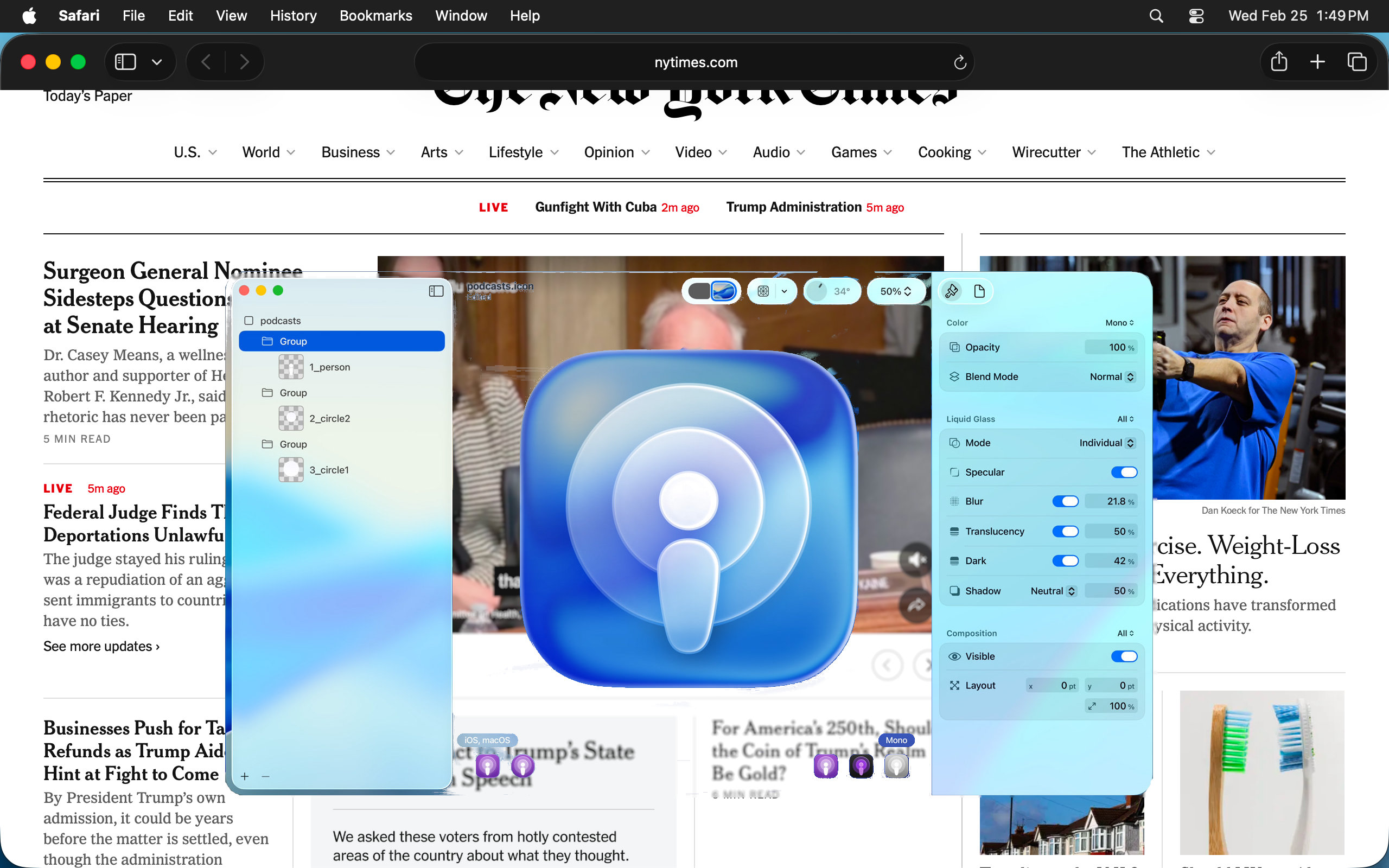Adjust the light angle dial

(x=817, y=291)
